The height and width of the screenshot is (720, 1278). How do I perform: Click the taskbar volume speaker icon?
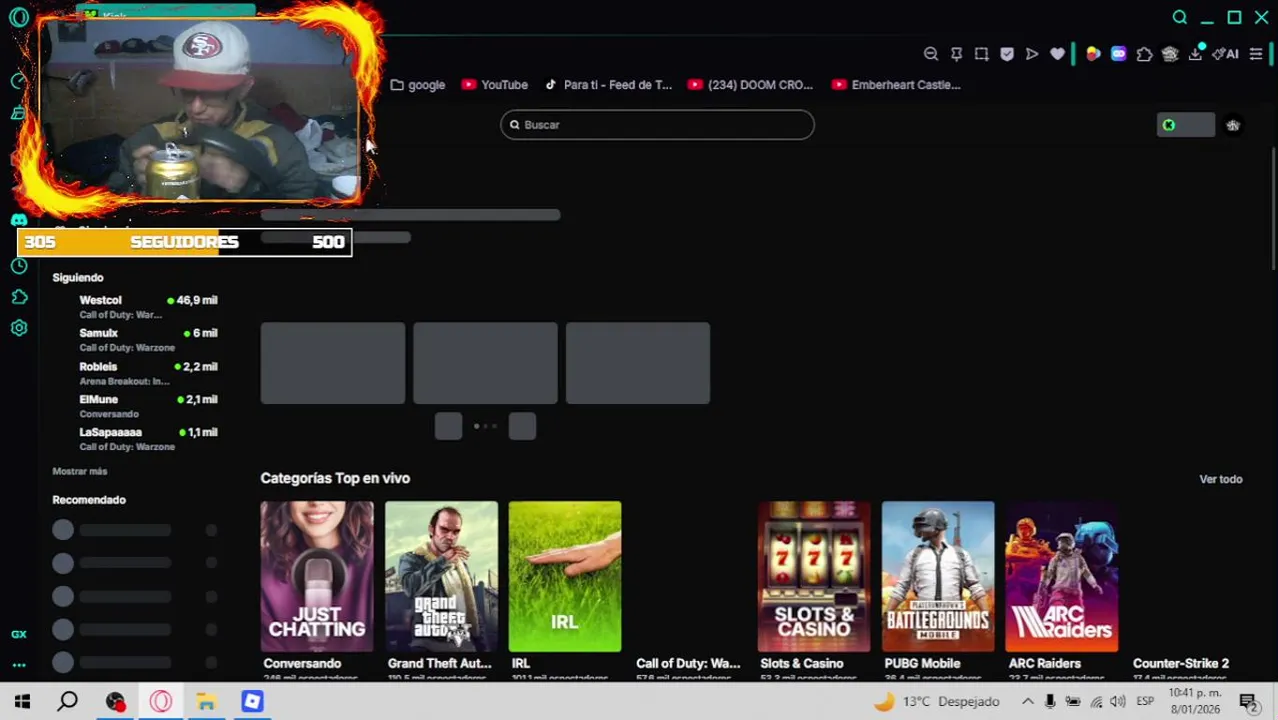[x=1118, y=702]
